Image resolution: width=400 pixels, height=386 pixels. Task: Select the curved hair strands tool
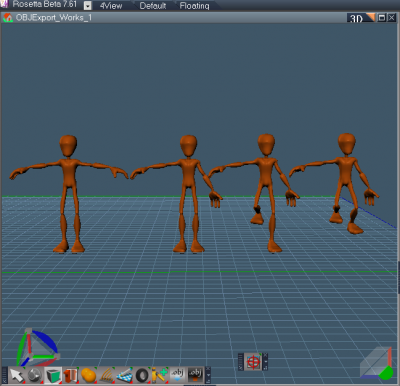(x=106, y=376)
